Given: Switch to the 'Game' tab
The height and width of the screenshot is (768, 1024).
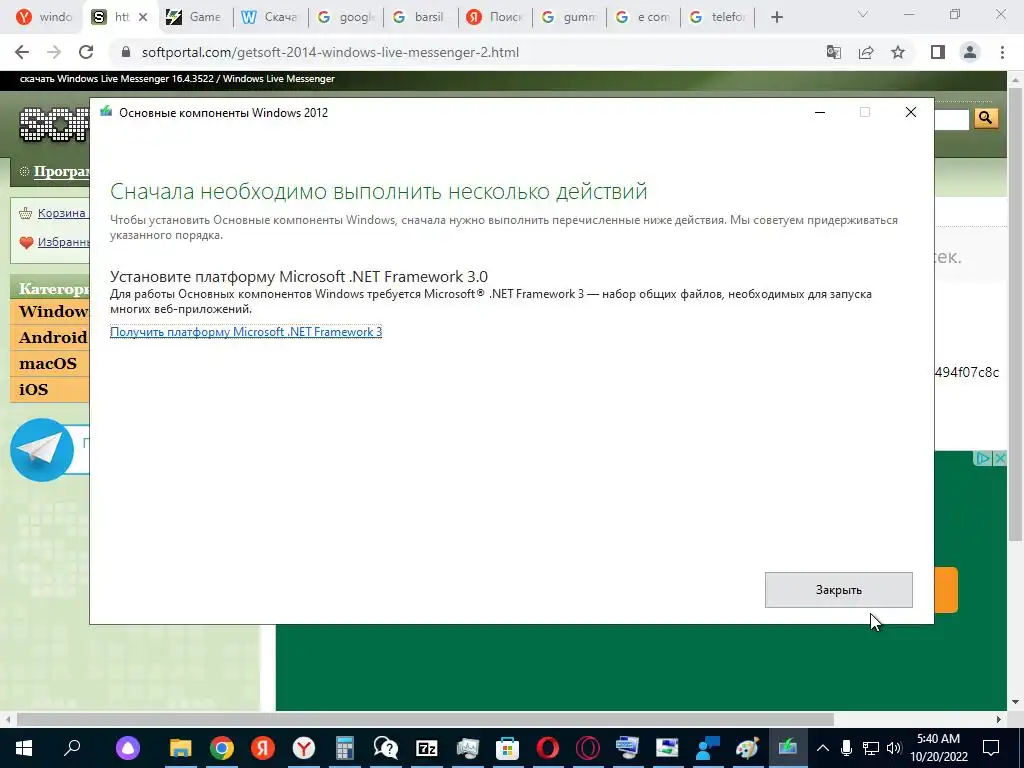Looking at the screenshot, I should 195,17.
